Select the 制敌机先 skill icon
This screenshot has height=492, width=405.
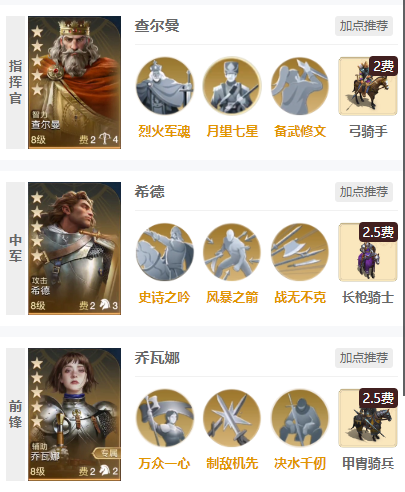(x=232, y=418)
